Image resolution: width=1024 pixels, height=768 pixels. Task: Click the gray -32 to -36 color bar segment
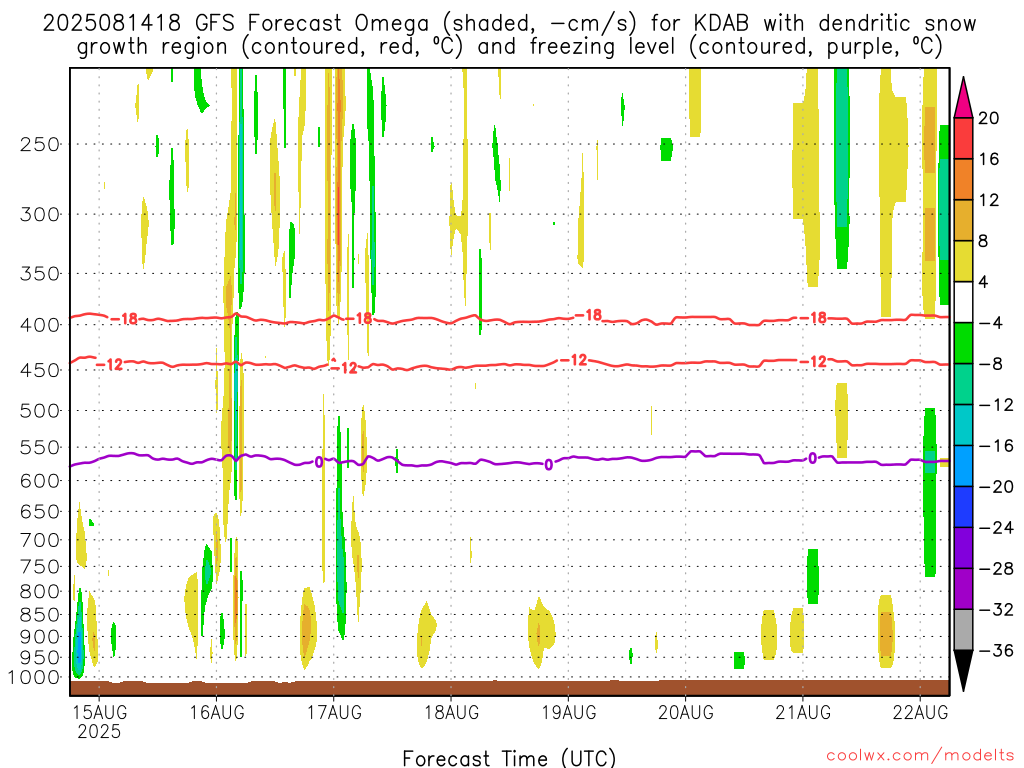[x=963, y=630]
